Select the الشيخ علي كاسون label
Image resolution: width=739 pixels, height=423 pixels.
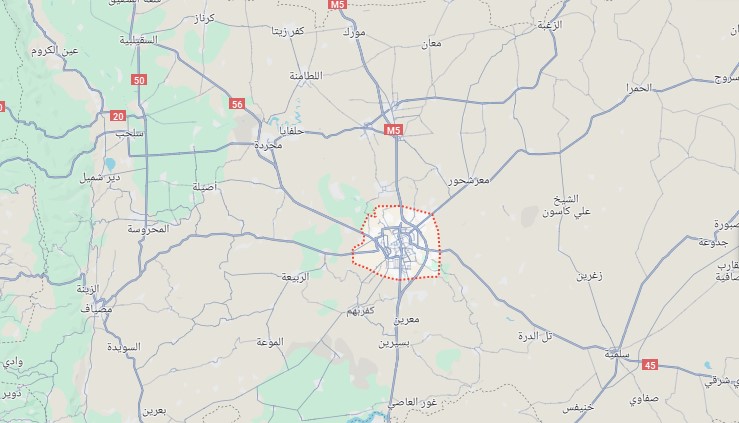(566, 205)
